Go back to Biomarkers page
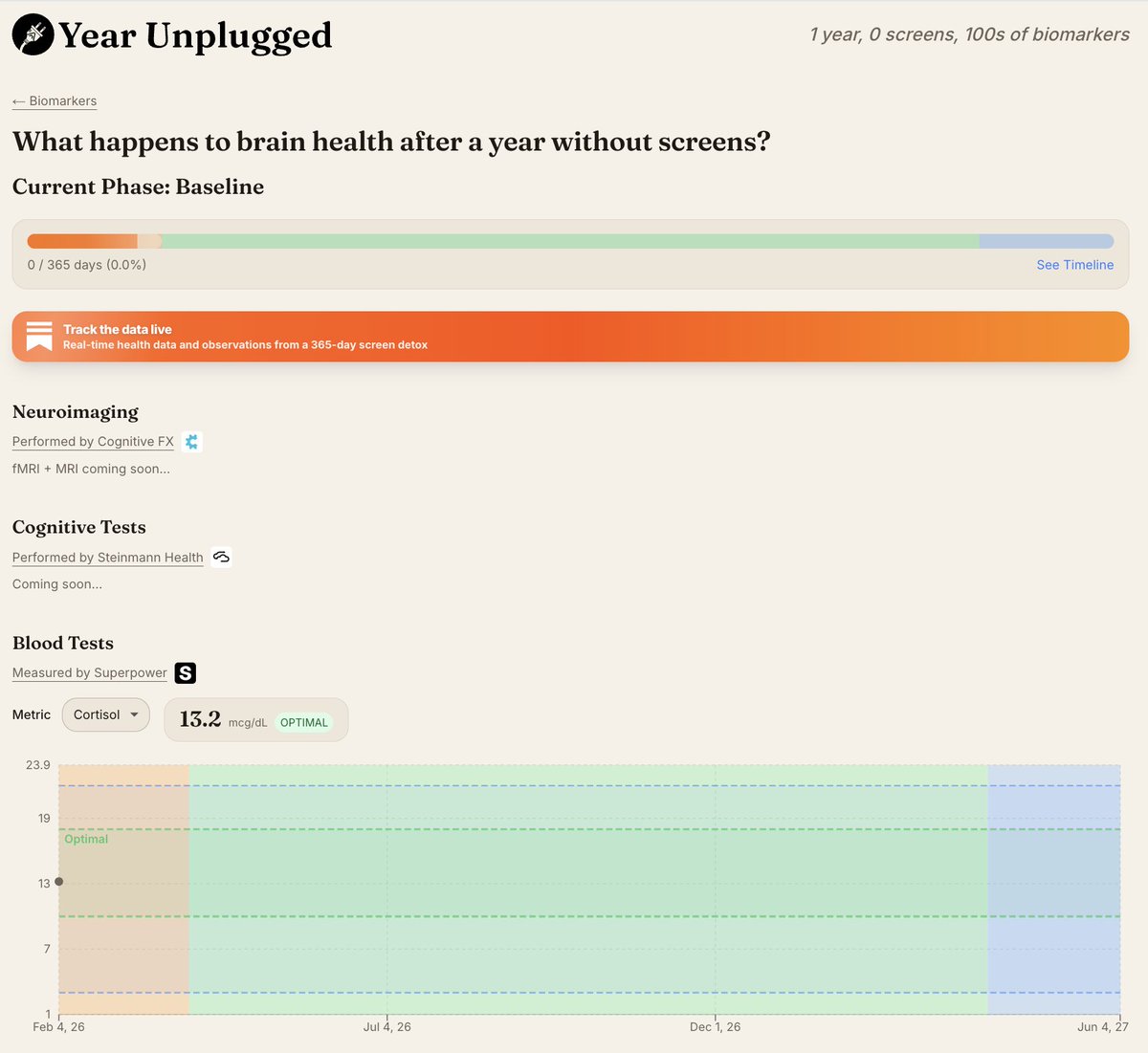The height and width of the screenshot is (1053, 1148). coord(55,101)
